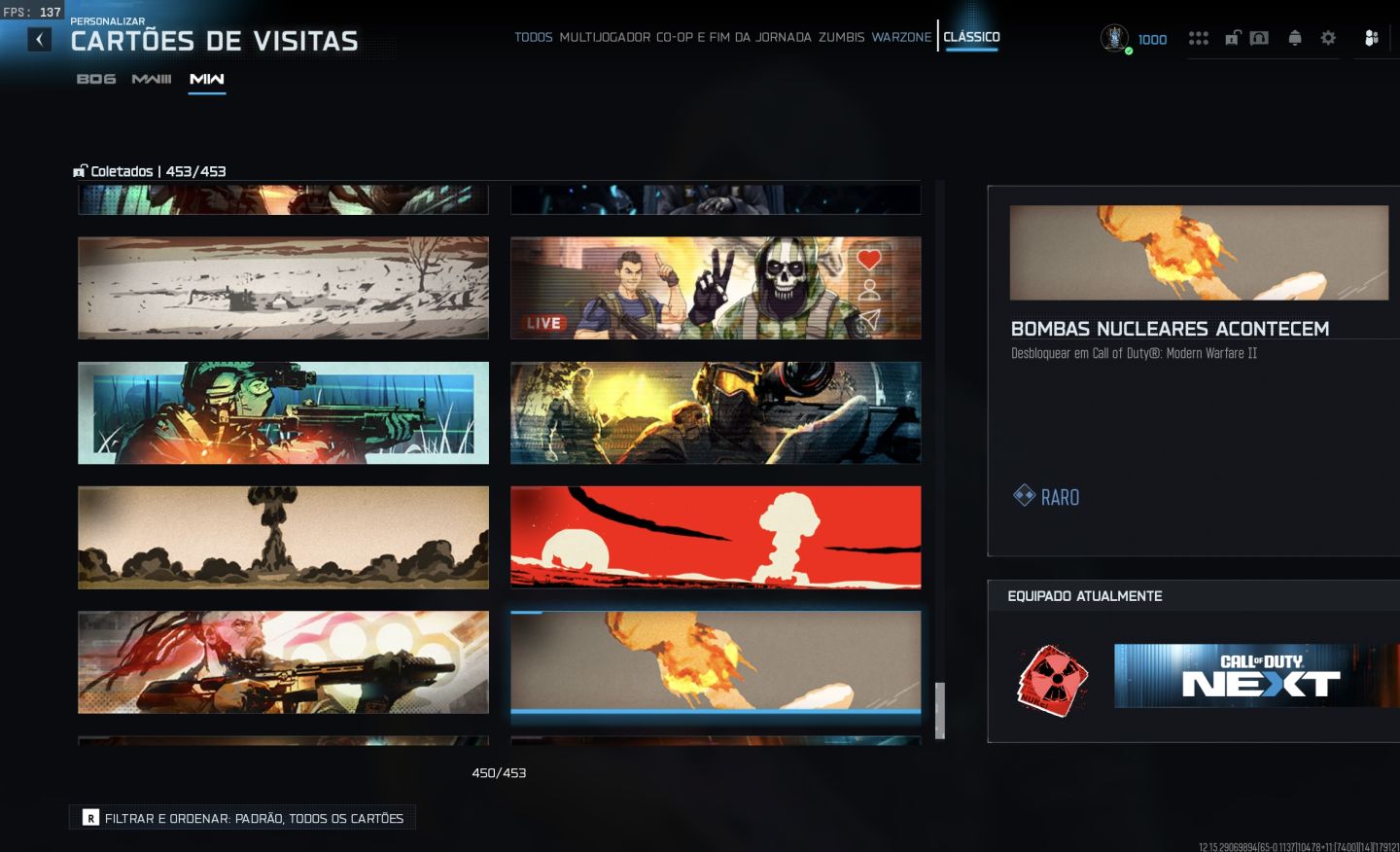Screen dimensions: 1400x852
Task: Click the Desbloquear em Call of Duty description
Action: tap(1134, 353)
